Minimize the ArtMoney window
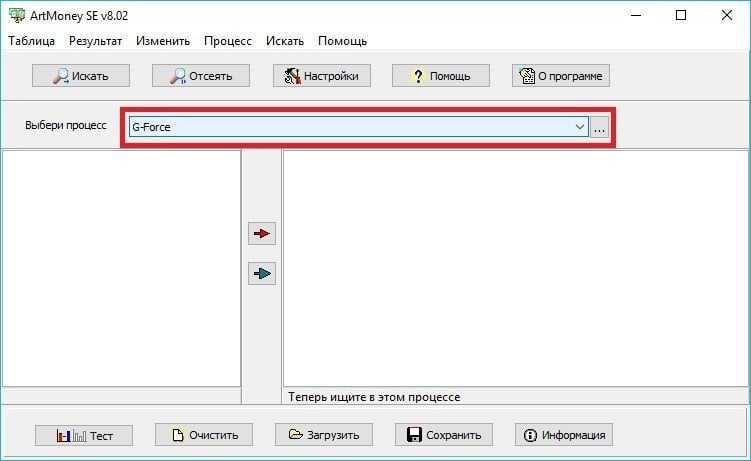The height and width of the screenshot is (461, 751). coord(636,15)
